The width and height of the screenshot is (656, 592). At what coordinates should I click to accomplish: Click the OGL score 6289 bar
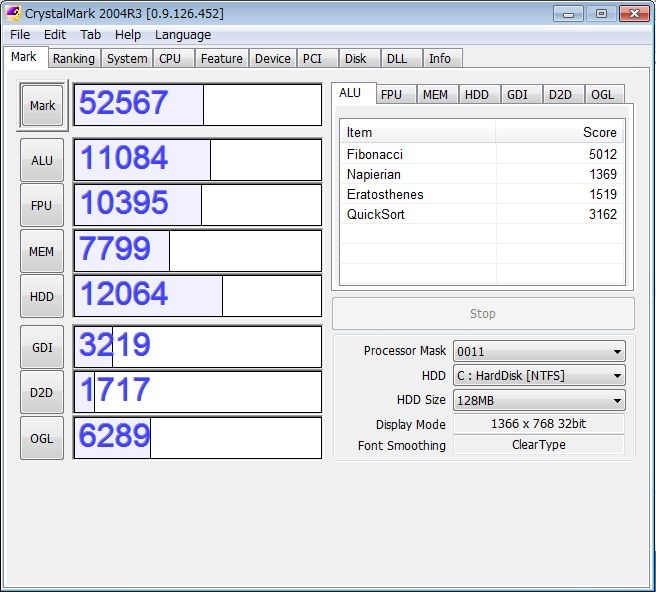pyautogui.click(x=197, y=438)
